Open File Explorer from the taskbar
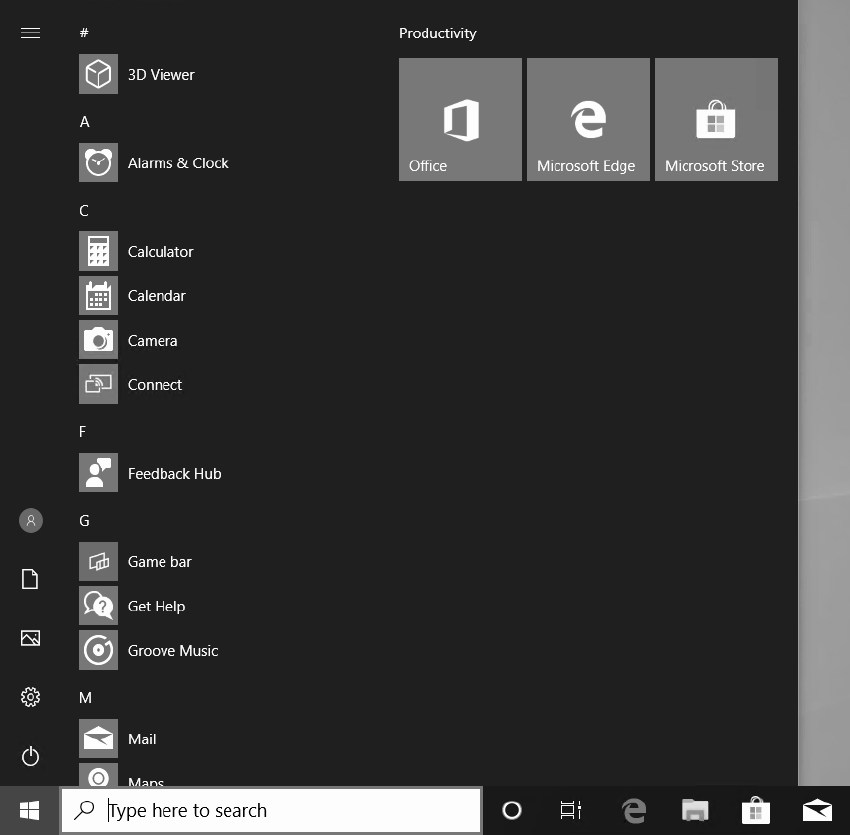Image resolution: width=850 pixels, height=835 pixels. tap(695, 810)
